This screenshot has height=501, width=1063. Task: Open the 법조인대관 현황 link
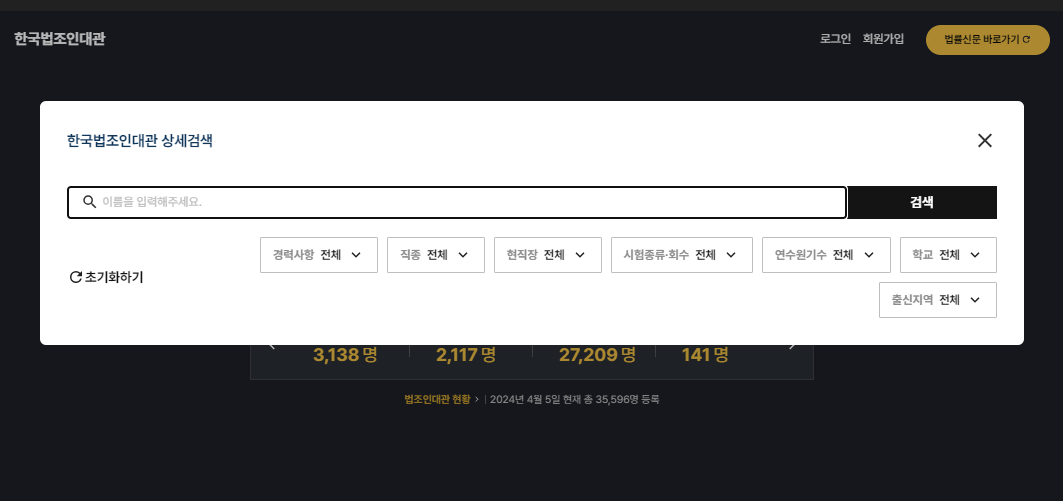point(437,399)
